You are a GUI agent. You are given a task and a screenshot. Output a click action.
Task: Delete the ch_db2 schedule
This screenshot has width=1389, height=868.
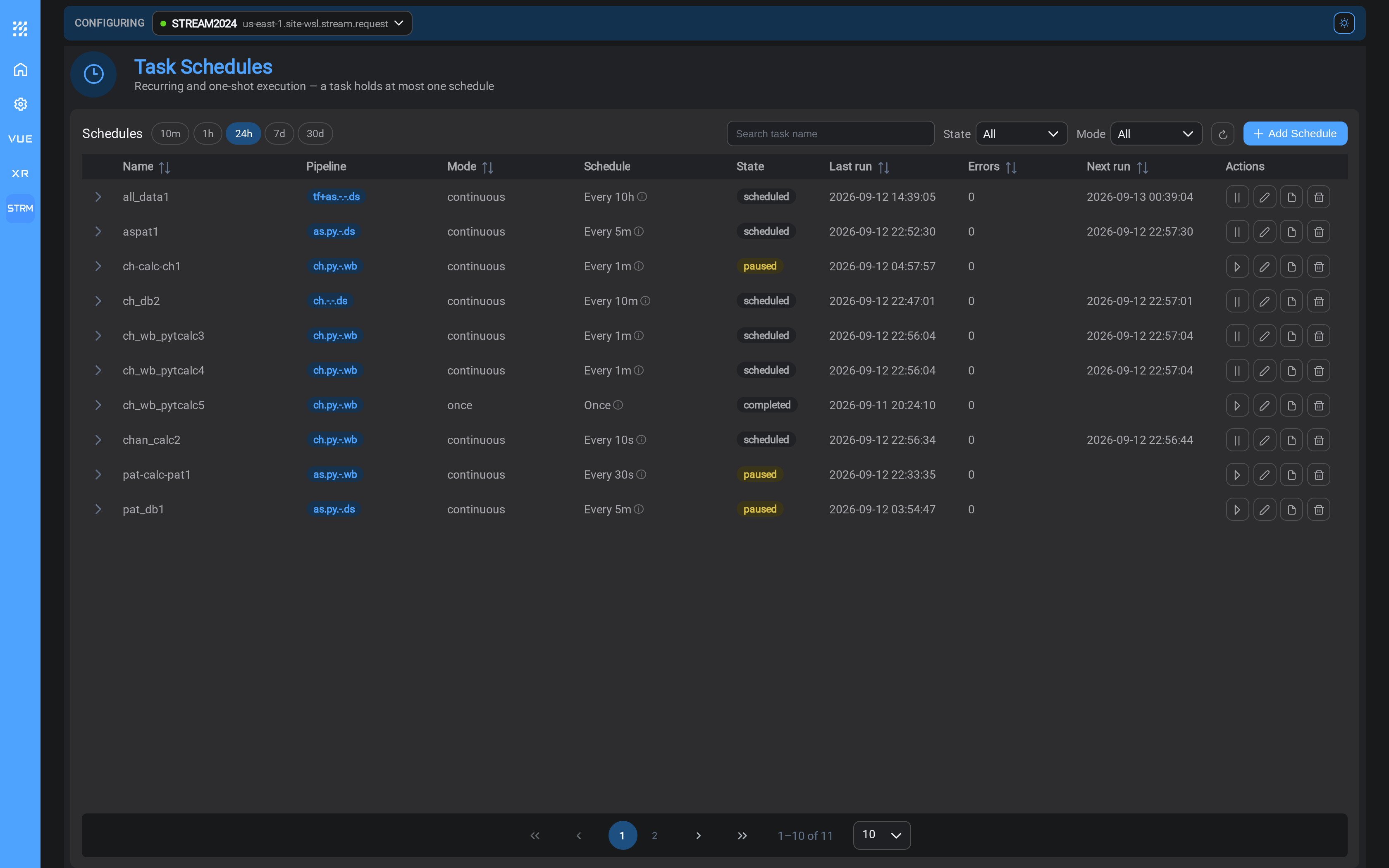(1318, 301)
